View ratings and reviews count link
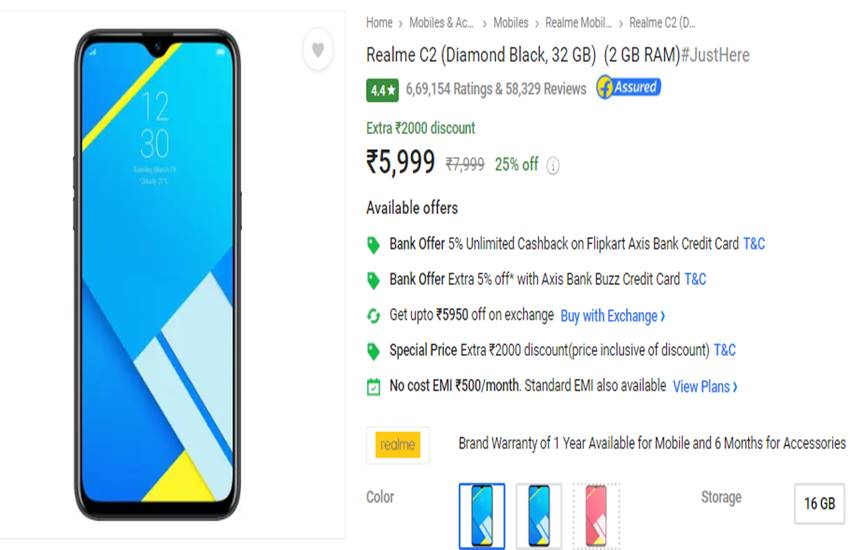The width and height of the screenshot is (850, 550). coord(496,89)
